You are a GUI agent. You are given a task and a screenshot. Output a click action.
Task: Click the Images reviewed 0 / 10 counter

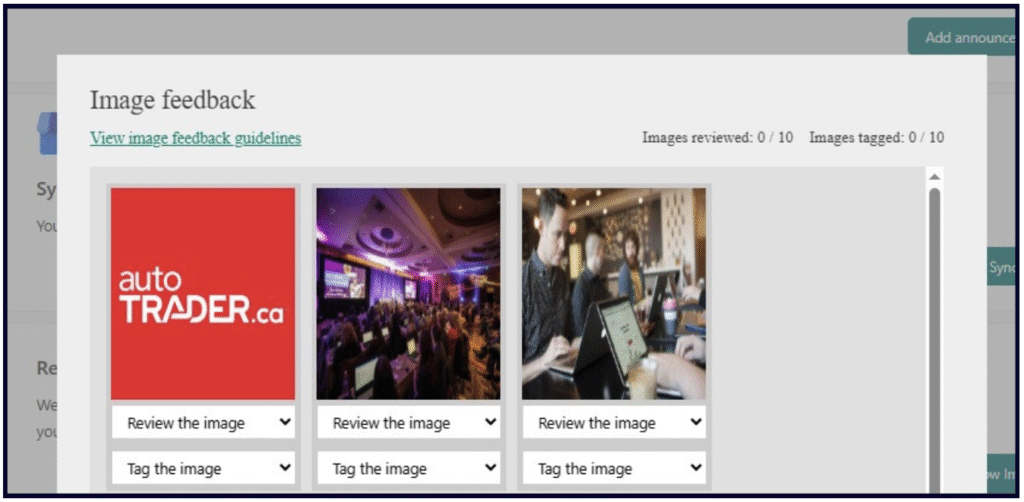(717, 137)
